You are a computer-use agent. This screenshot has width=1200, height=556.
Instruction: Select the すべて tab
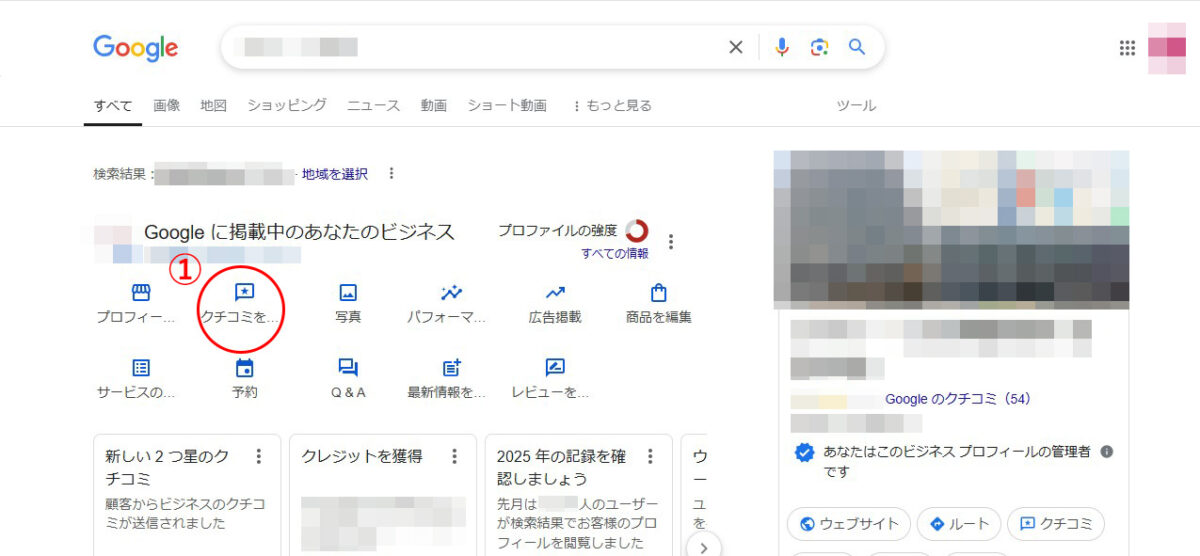pyautogui.click(x=113, y=105)
